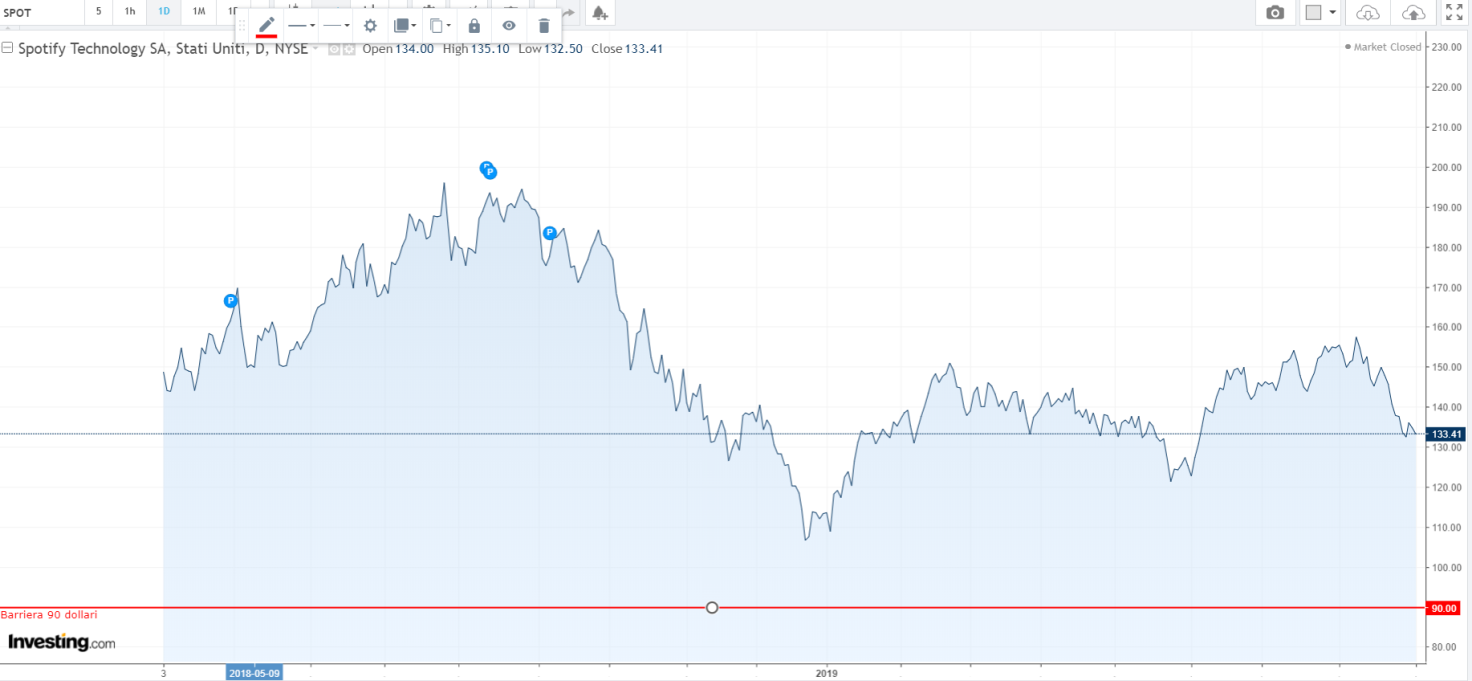Click the redo arrow in top toolbar
The image size is (1472, 681).
coord(569,12)
